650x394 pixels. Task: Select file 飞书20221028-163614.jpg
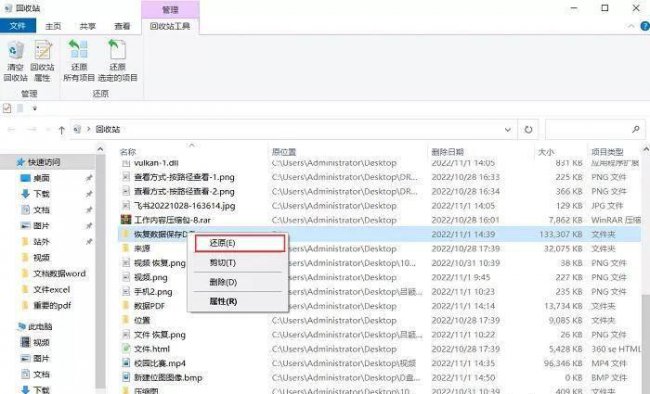(x=184, y=206)
